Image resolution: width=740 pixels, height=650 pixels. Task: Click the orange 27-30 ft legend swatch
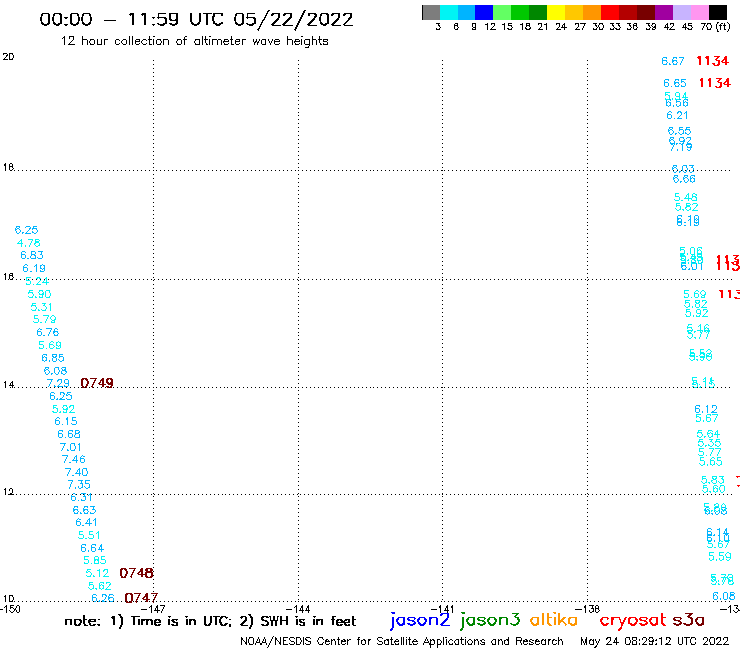(592, 12)
